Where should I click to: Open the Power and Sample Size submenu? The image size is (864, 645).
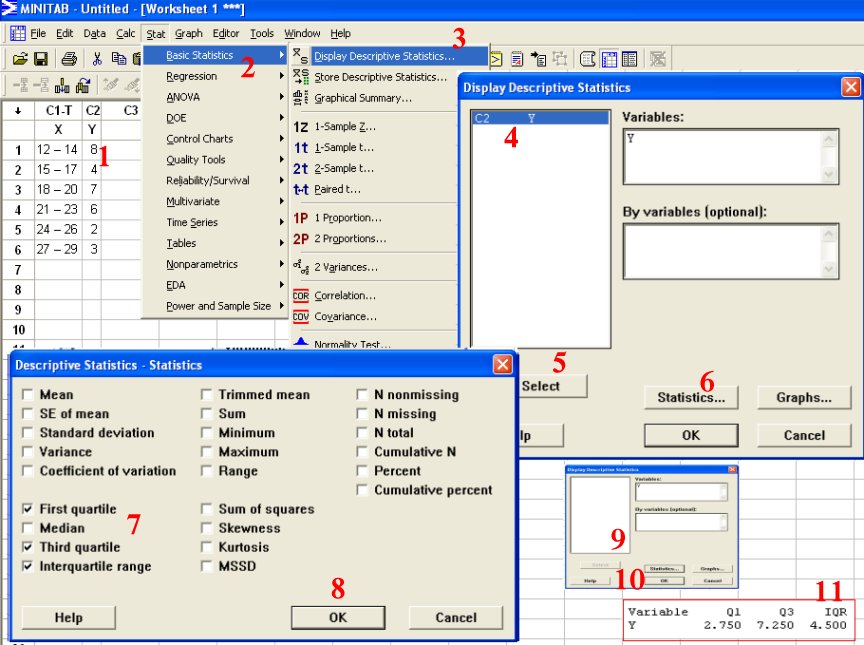pyautogui.click(x=215, y=306)
